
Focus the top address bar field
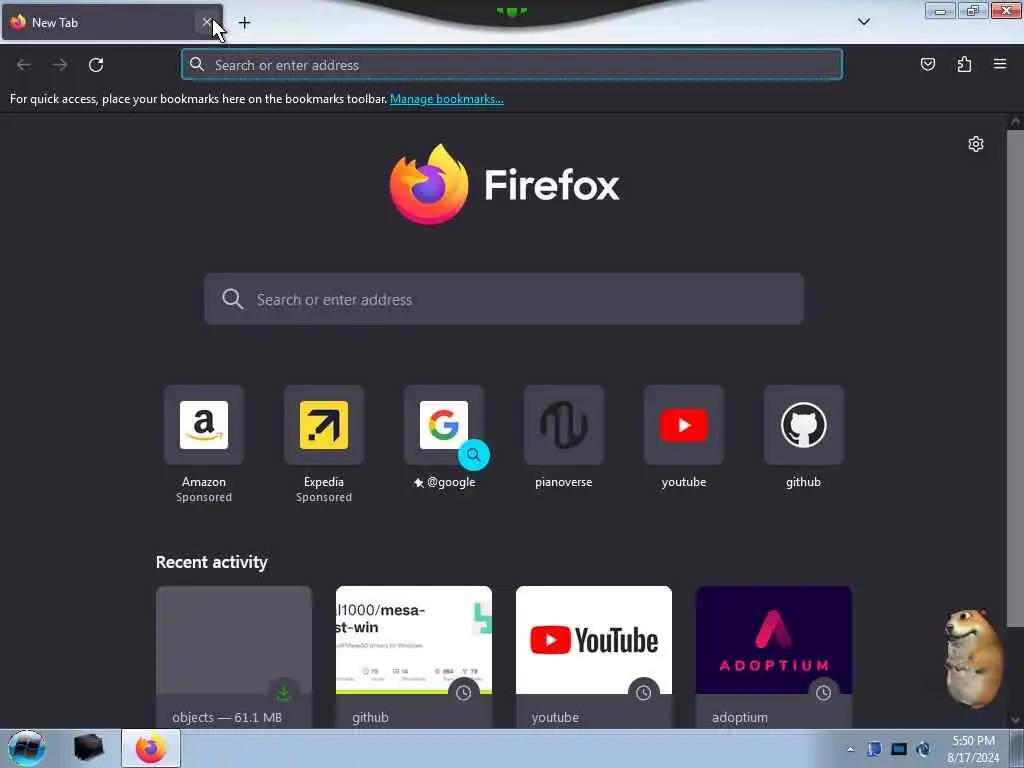[512, 65]
